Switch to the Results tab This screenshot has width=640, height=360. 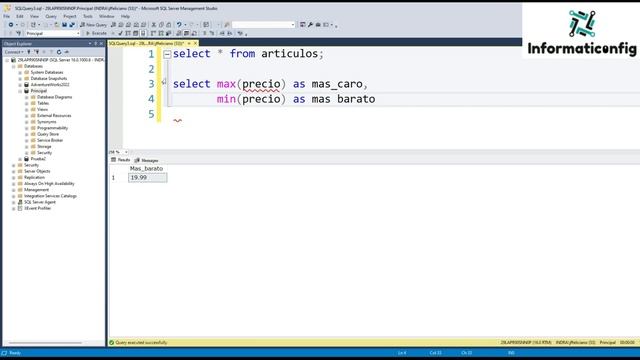point(120,160)
